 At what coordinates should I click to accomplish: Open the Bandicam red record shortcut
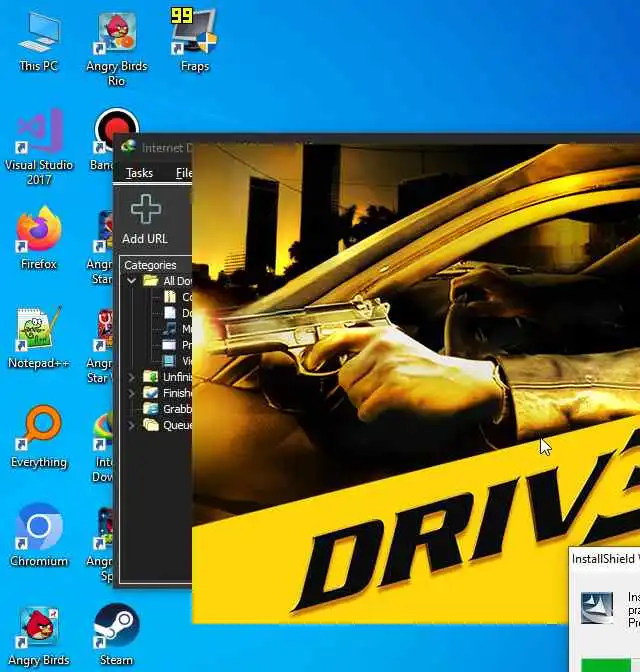105,139
